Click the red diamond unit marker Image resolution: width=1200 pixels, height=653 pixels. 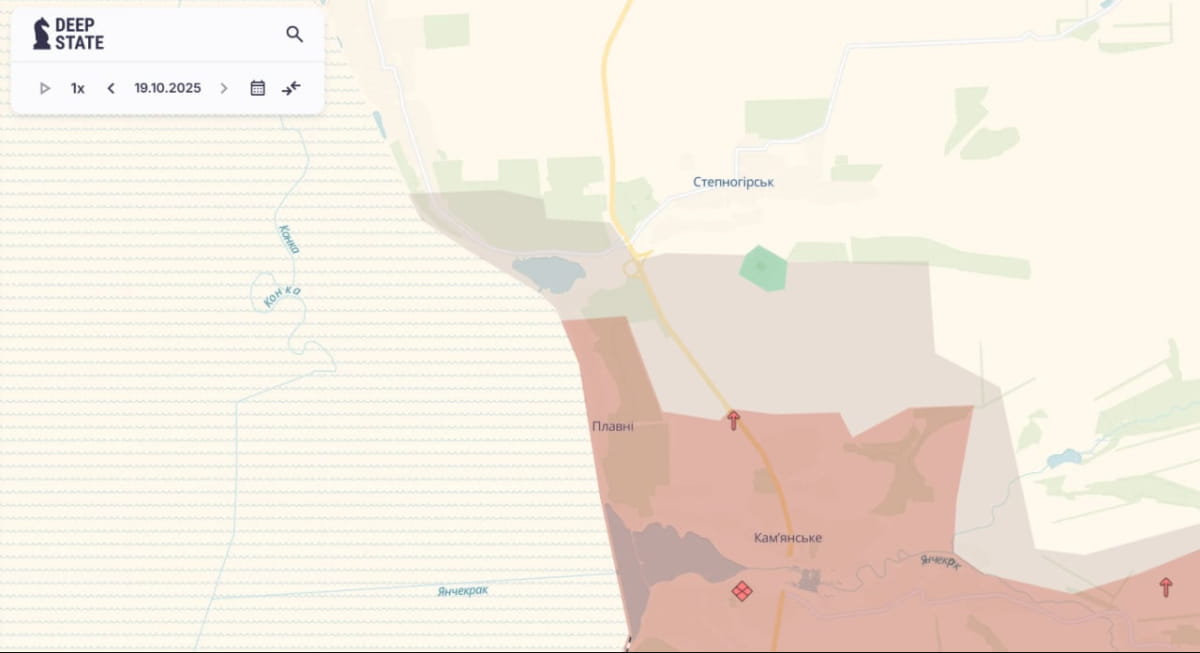pos(741,591)
